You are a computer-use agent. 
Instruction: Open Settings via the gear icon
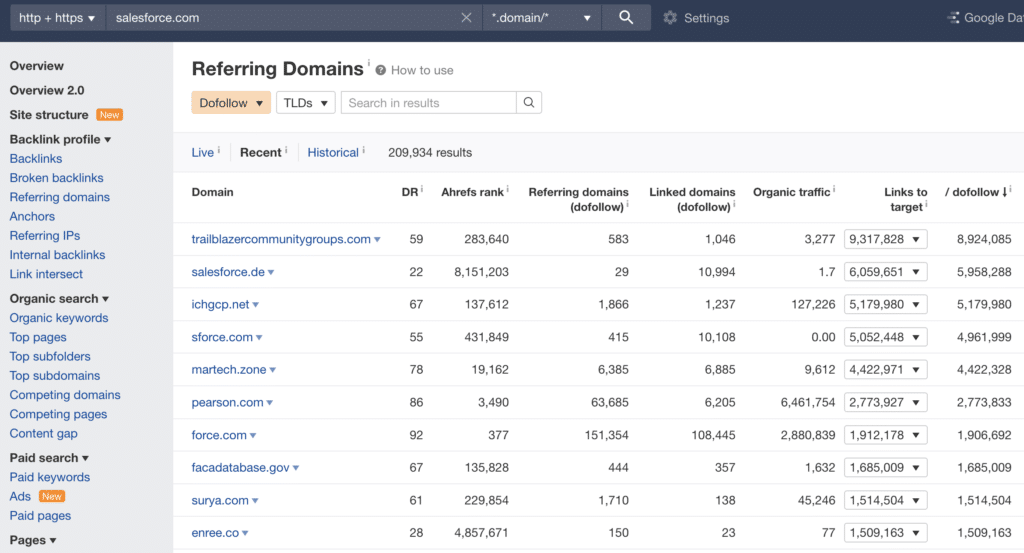[x=670, y=18]
